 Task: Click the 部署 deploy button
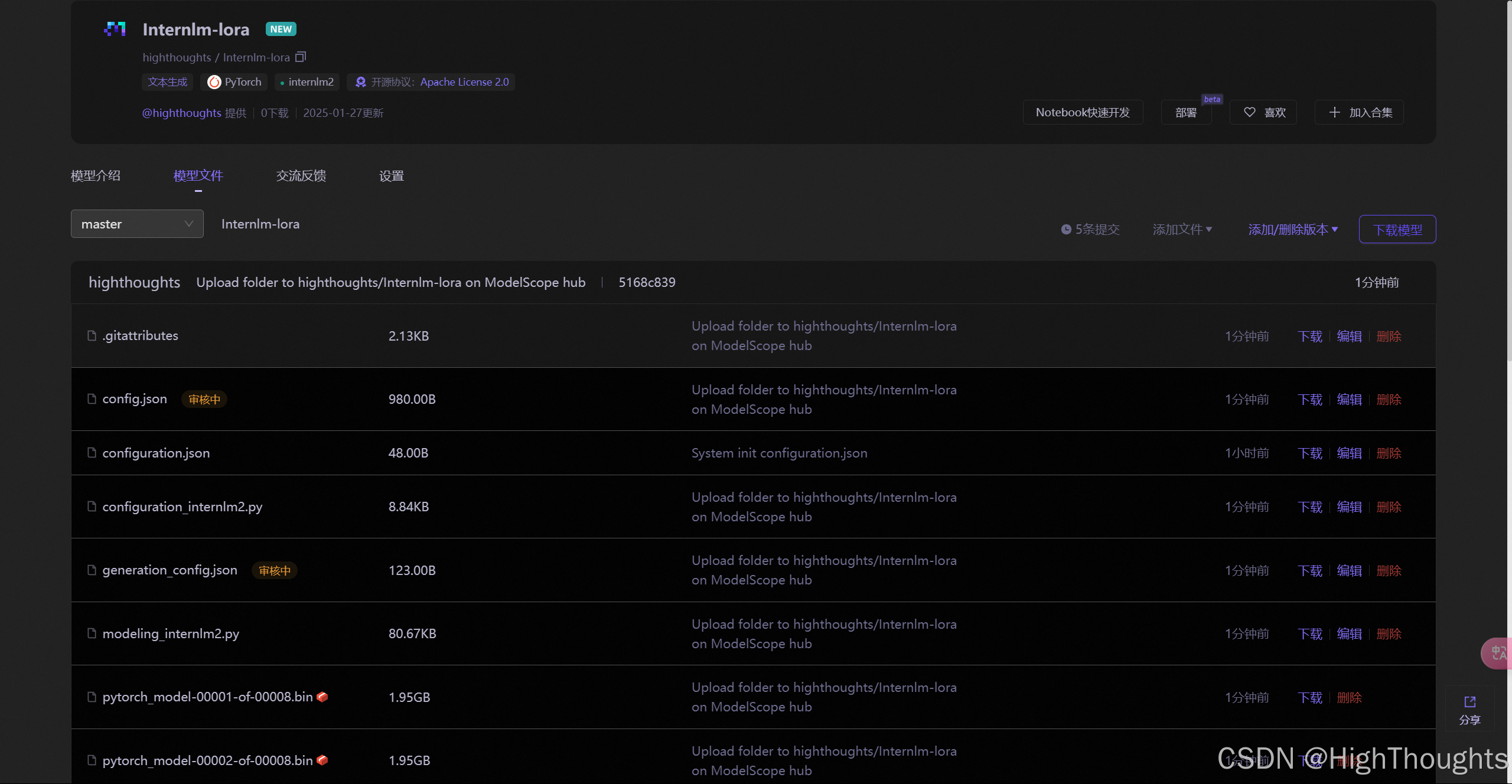point(1186,112)
